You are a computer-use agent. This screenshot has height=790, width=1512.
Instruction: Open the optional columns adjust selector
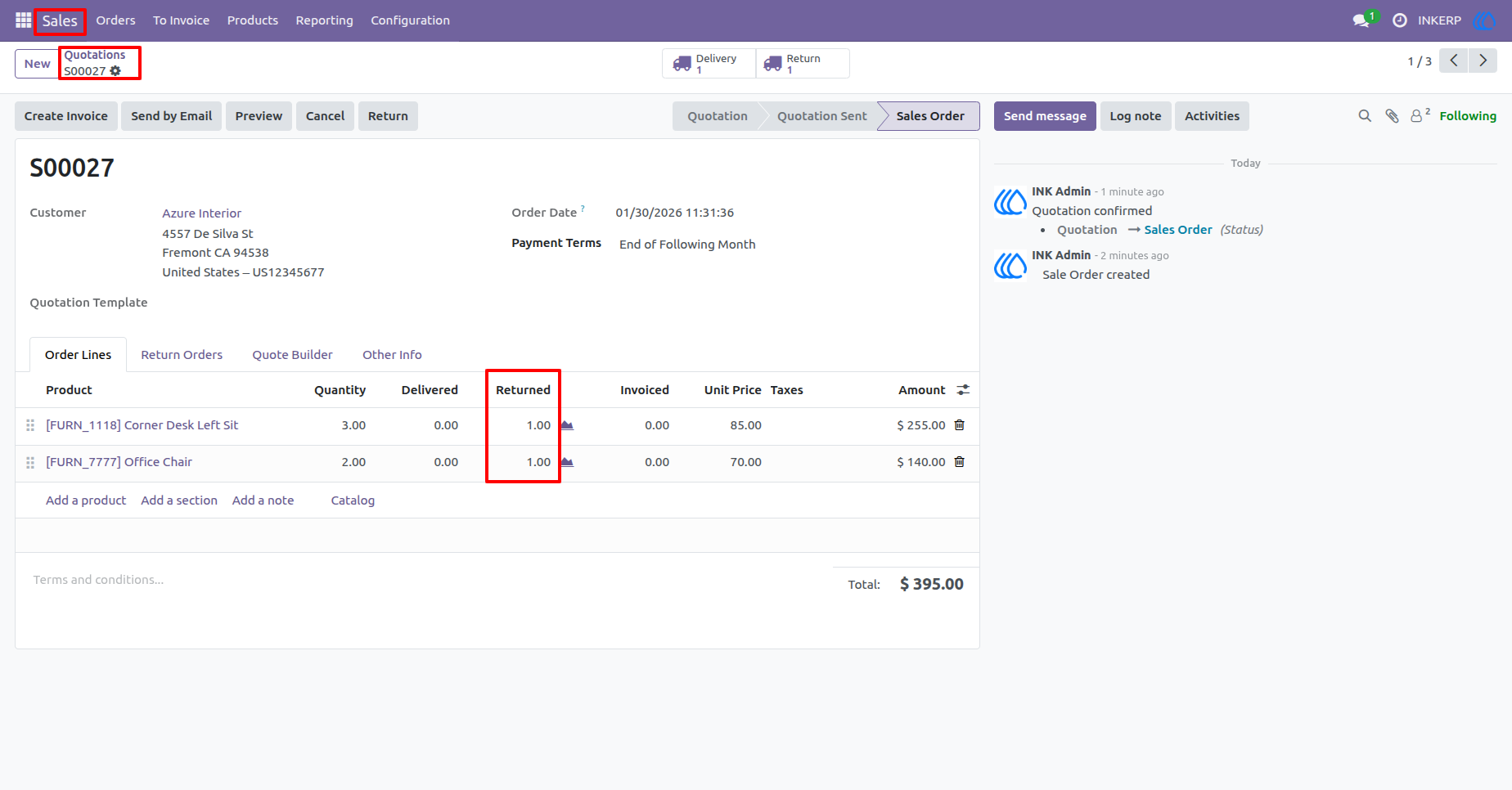(963, 390)
